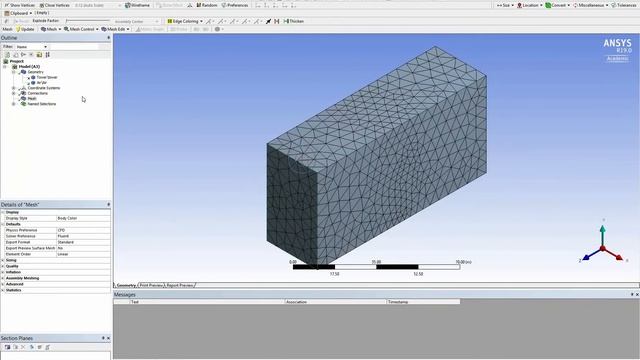Image resolution: width=640 pixels, height=360 pixels.
Task: Pin the Outline panel
Action: click(x=108, y=38)
